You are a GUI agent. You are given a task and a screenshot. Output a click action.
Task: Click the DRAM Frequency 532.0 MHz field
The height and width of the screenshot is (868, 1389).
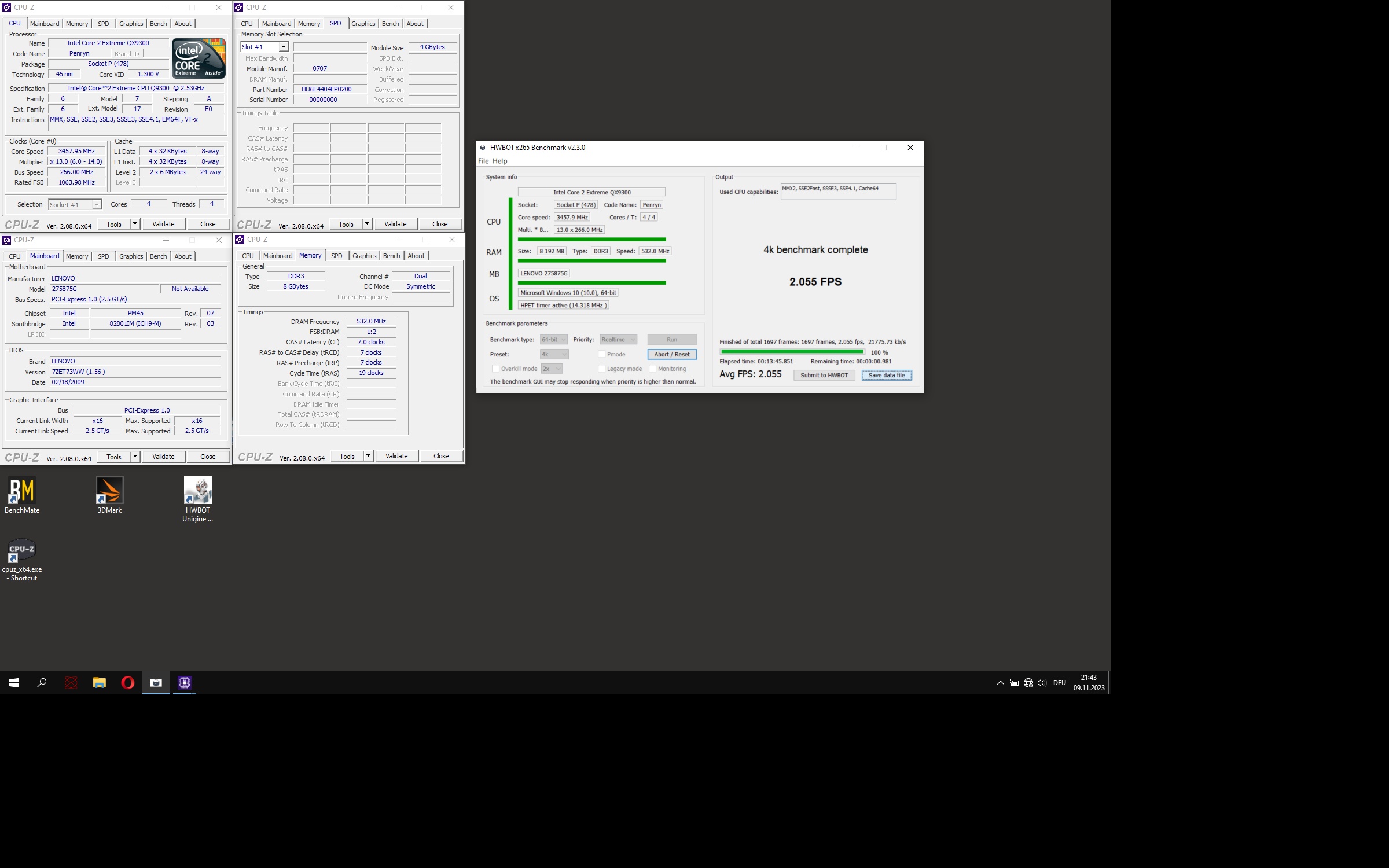point(371,321)
